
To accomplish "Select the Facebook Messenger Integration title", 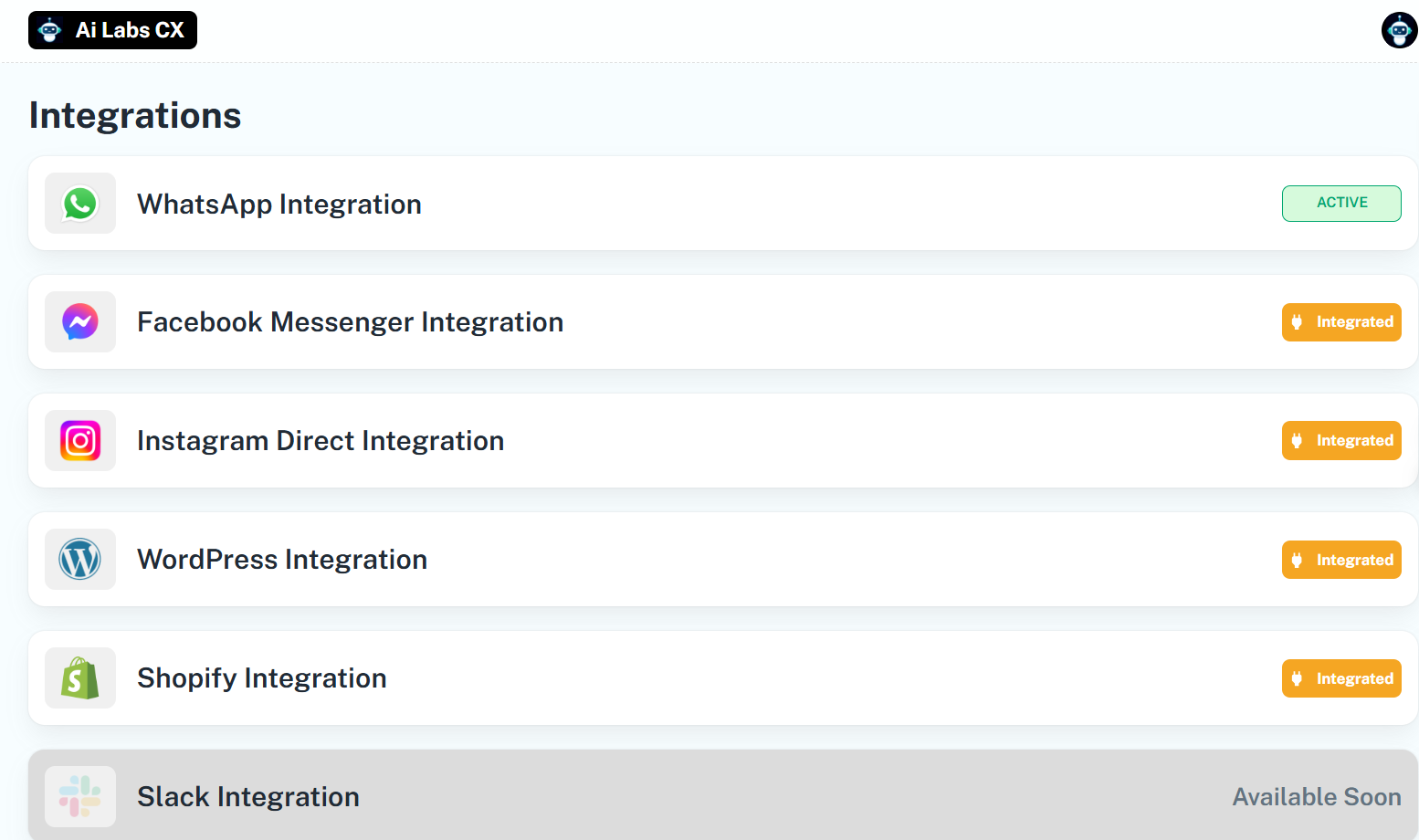I will click(351, 322).
